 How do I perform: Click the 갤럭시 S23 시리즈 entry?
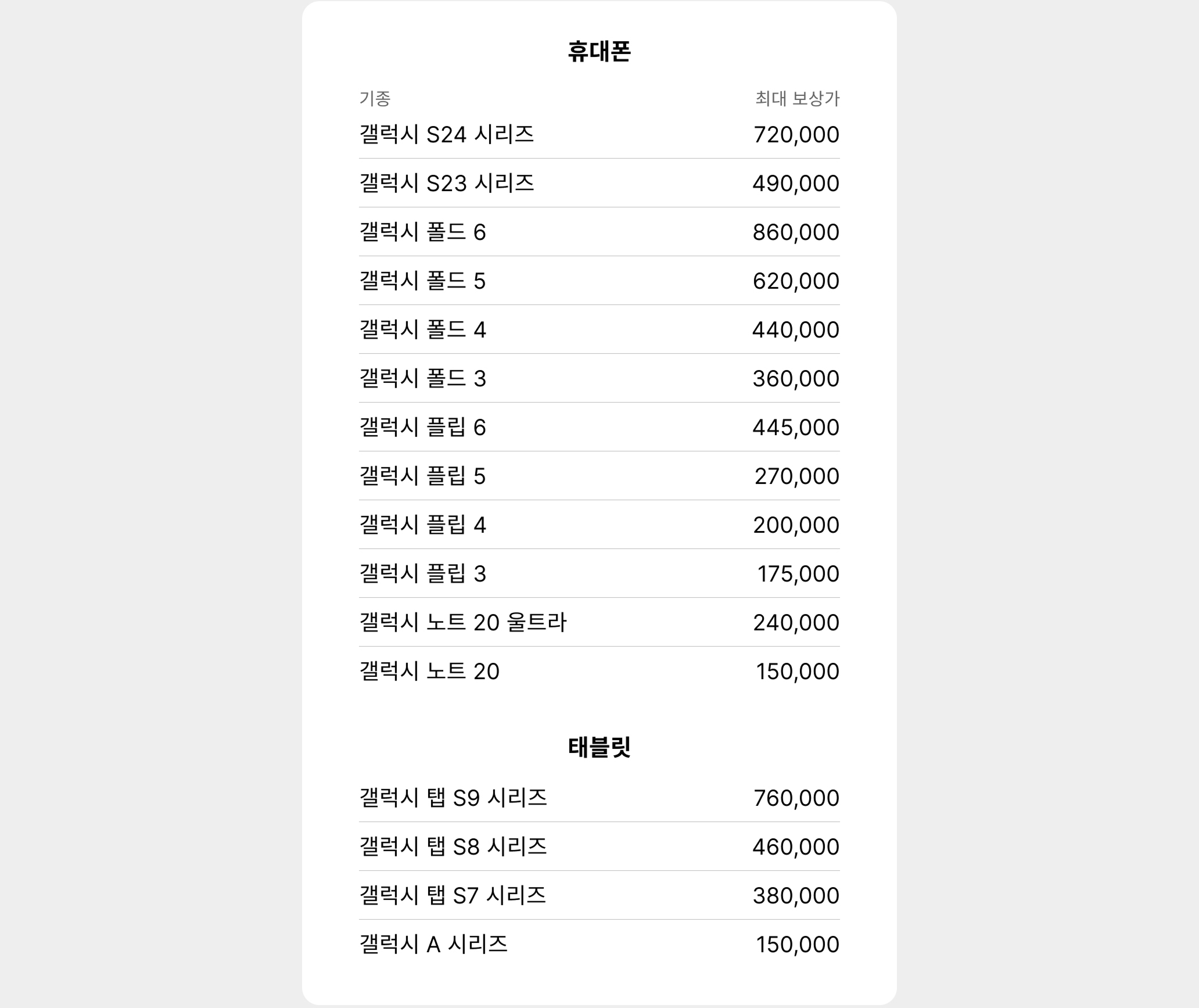click(599, 183)
